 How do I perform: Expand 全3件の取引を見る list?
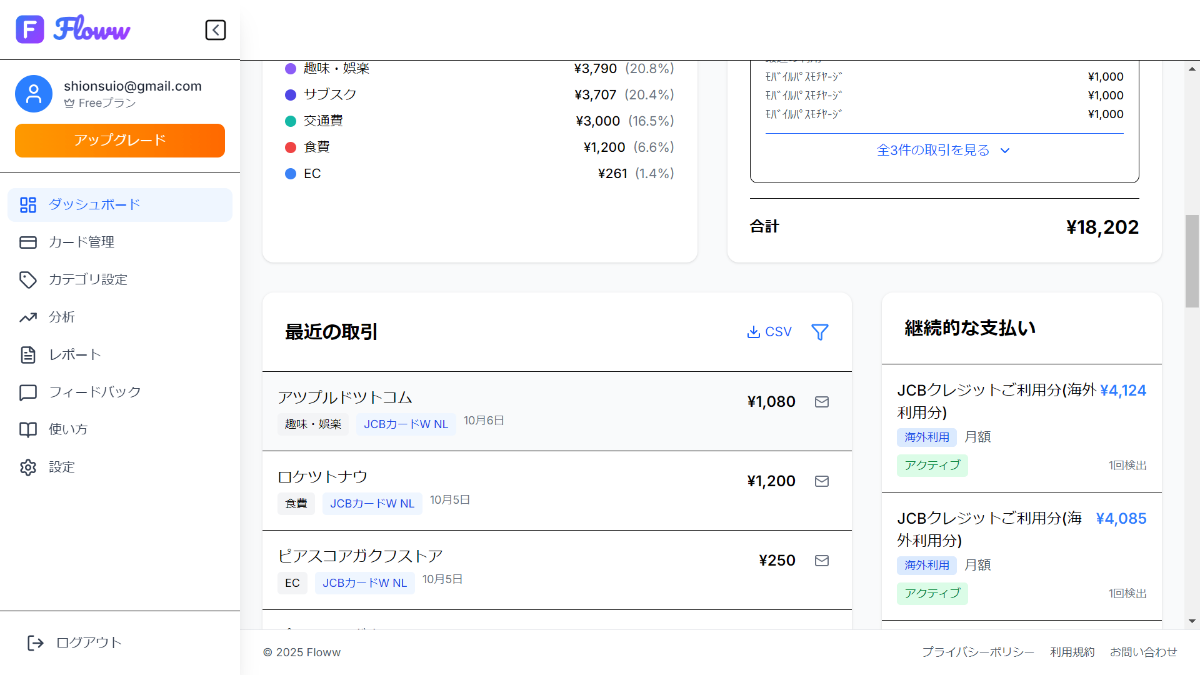(x=944, y=150)
